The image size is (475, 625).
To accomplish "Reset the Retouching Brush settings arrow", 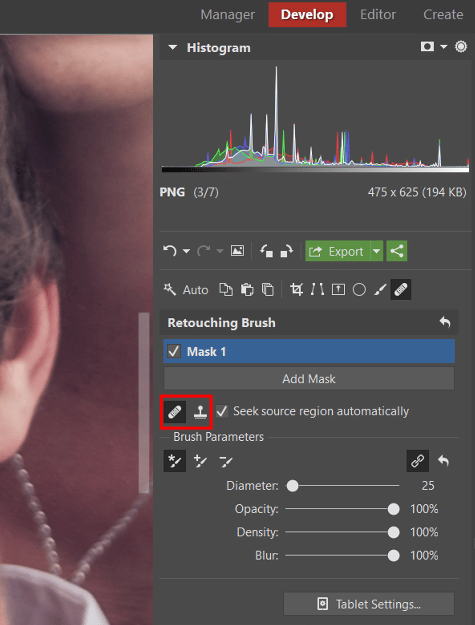I will tap(445, 322).
